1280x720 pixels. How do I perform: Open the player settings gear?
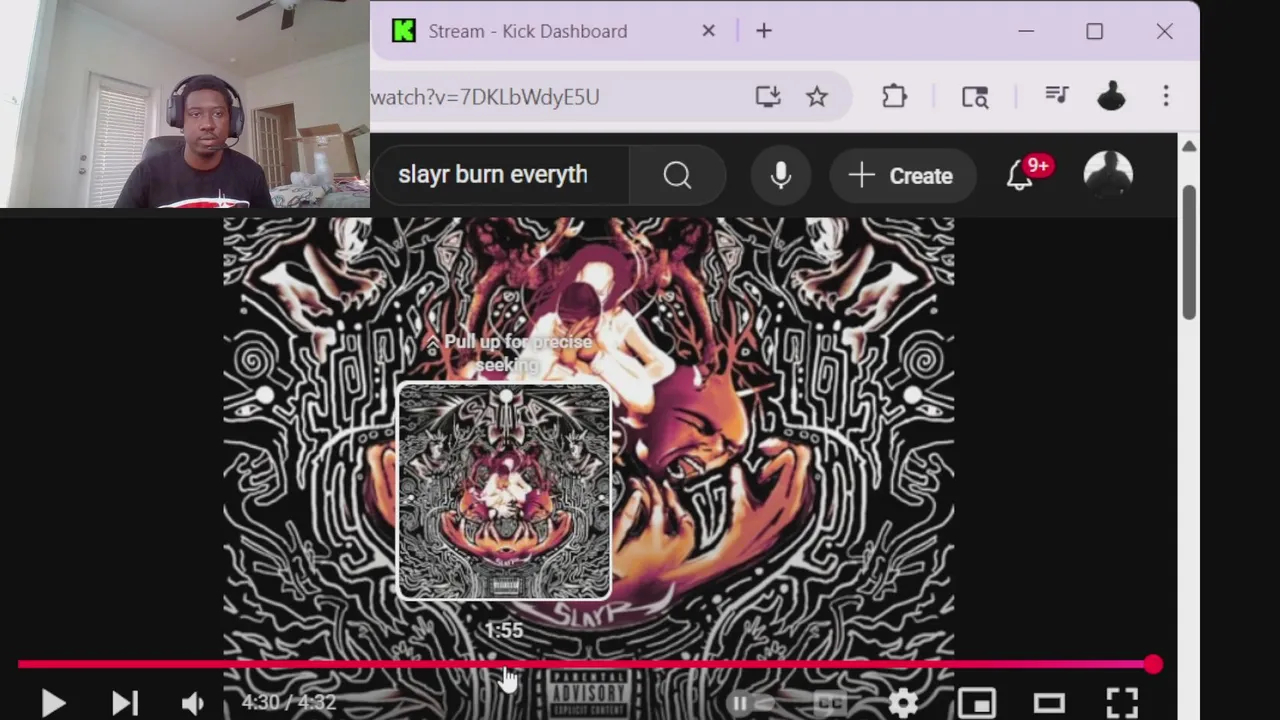click(903, 703)
